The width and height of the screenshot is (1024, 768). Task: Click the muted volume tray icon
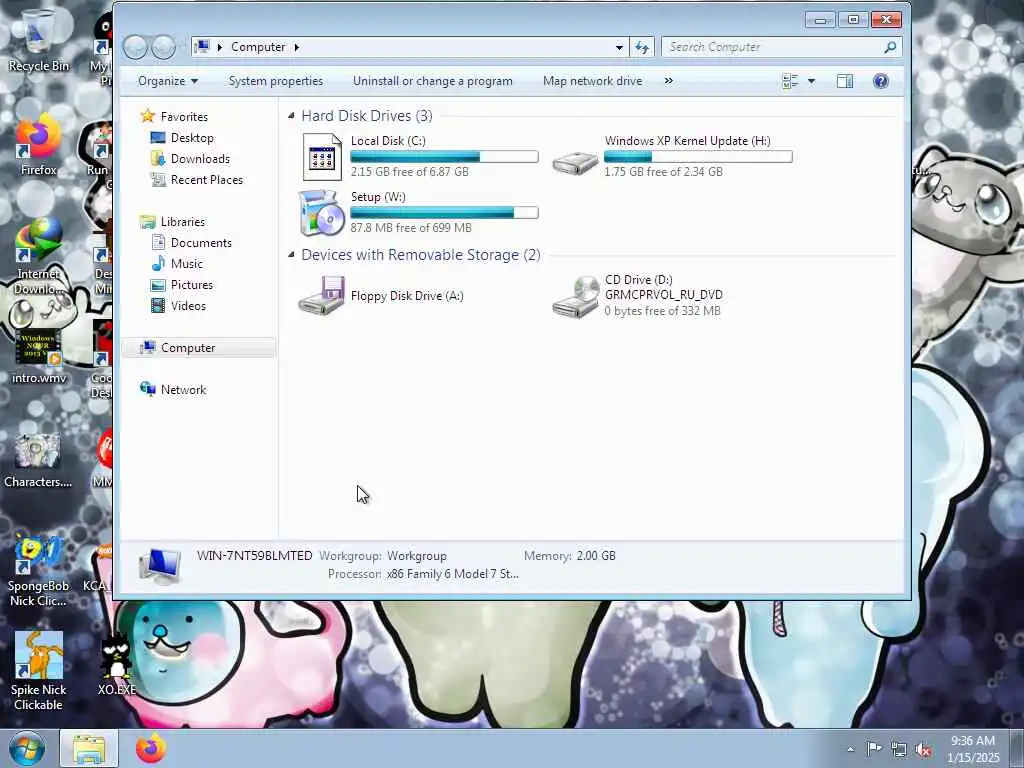coord(923,750)
